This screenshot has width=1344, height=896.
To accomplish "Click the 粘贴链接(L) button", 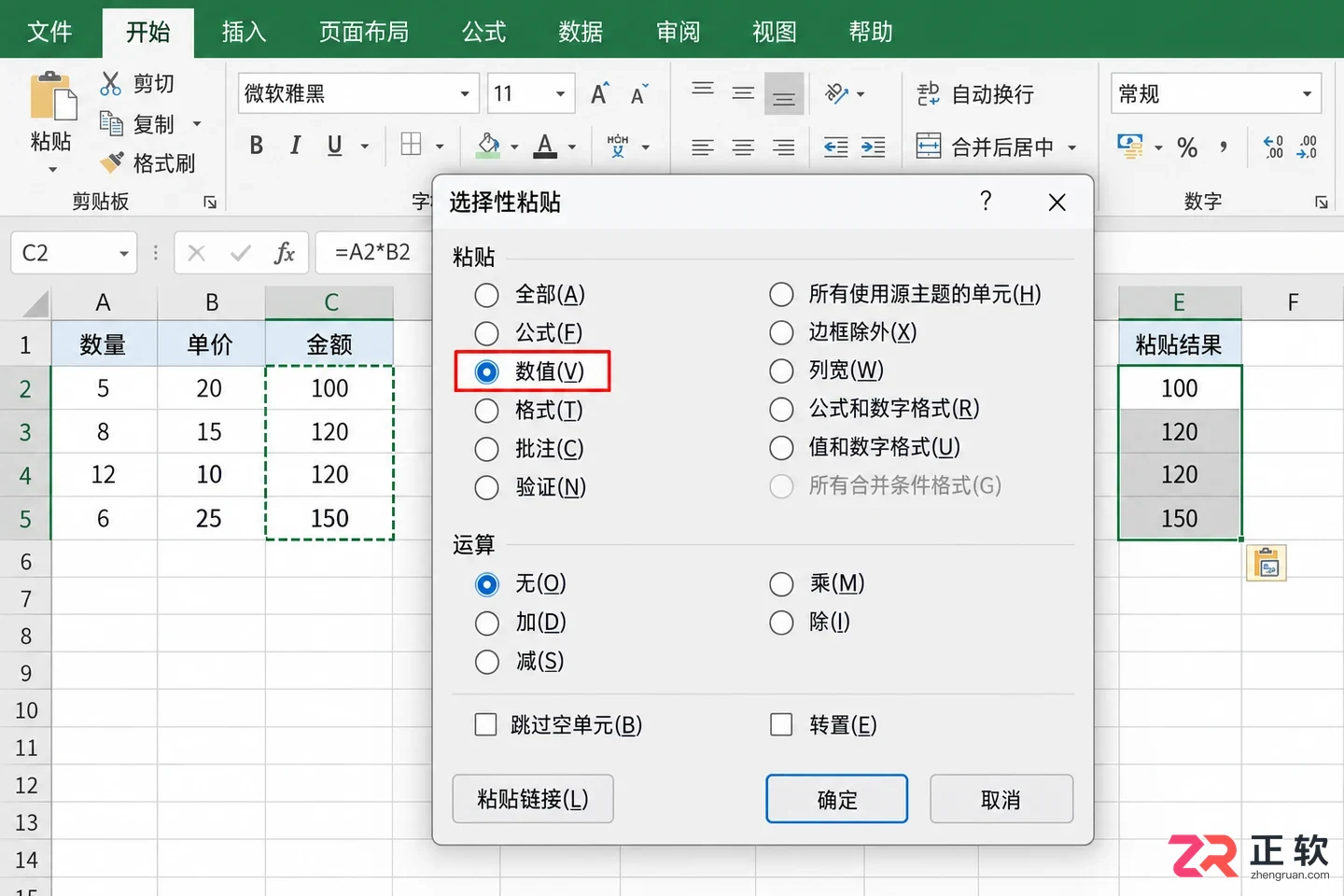I will pyautogui.click(x=533, y=799).
